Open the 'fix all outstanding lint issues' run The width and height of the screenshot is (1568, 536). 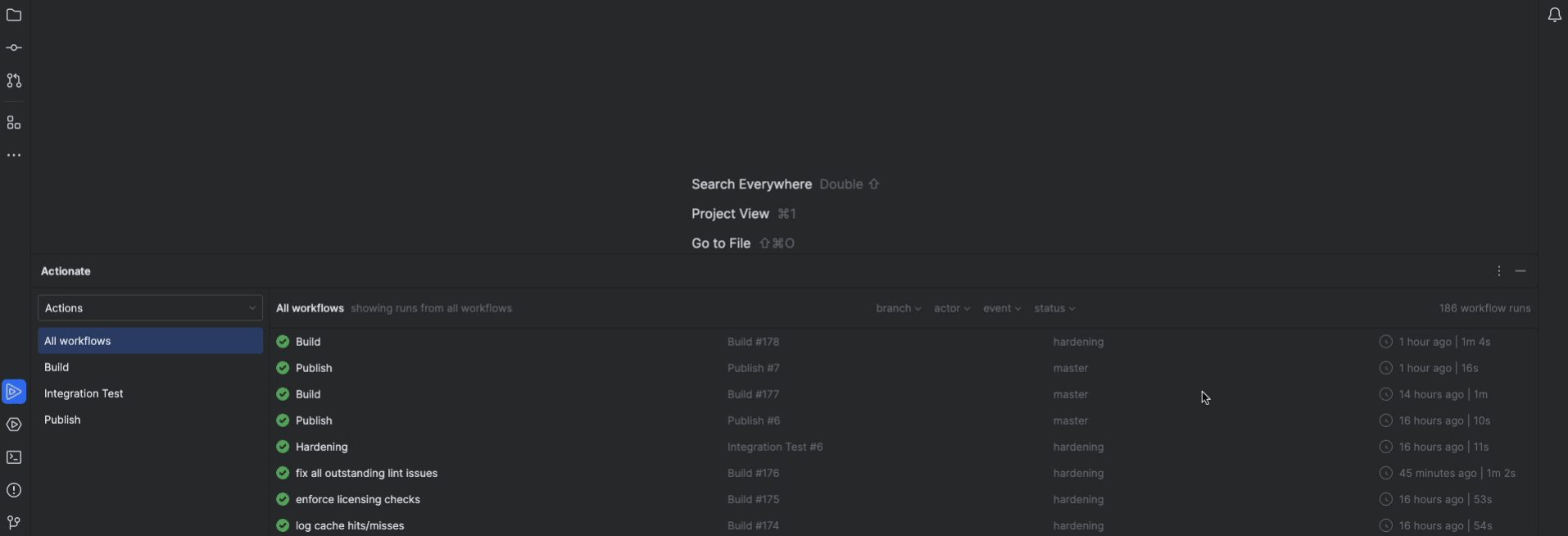(x=366, y=474)
